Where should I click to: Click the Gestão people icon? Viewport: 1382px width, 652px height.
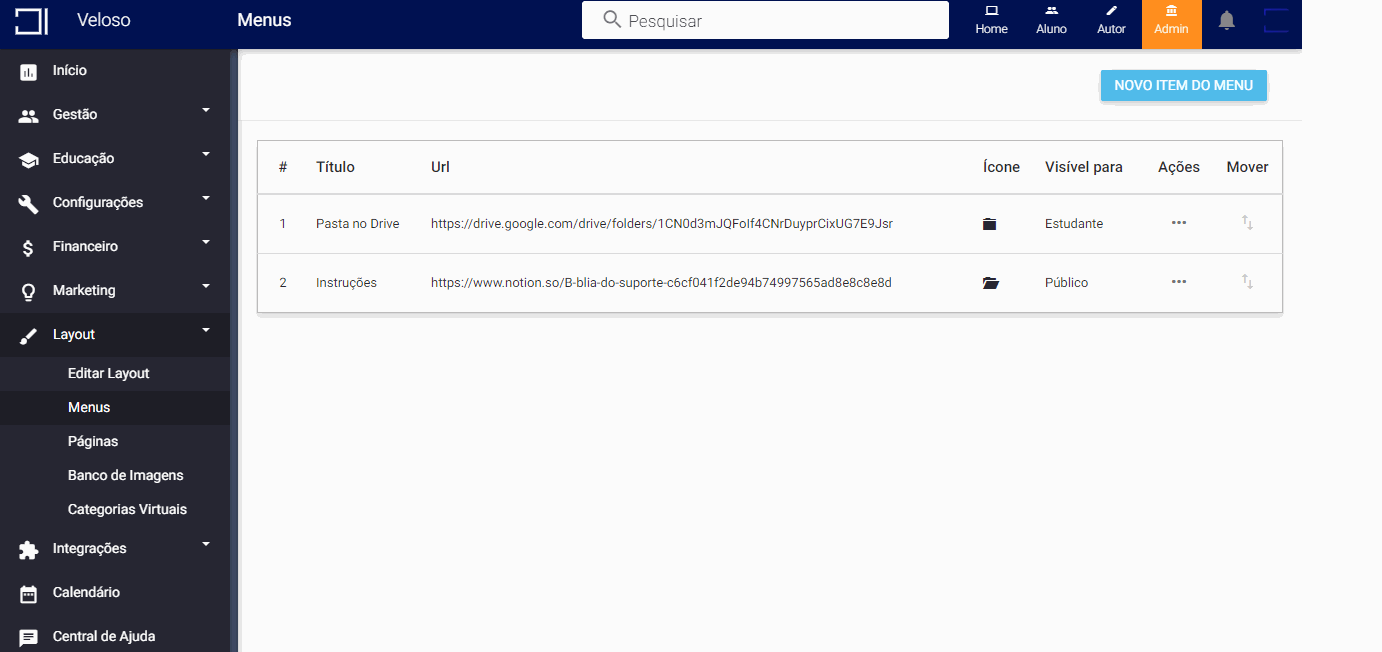[x=29, y=116]
